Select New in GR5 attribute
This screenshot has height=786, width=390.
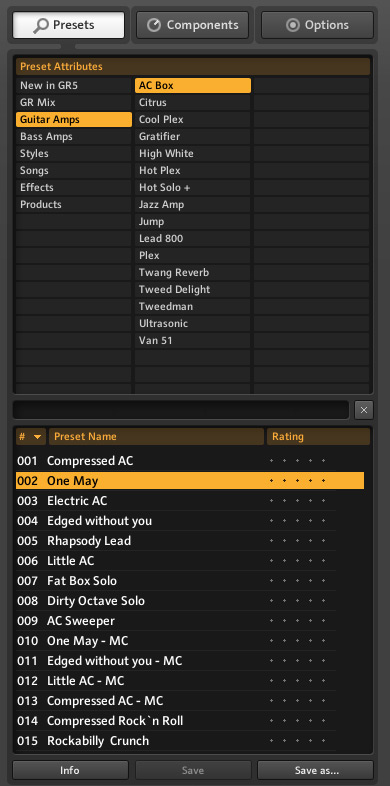(74, 86)
